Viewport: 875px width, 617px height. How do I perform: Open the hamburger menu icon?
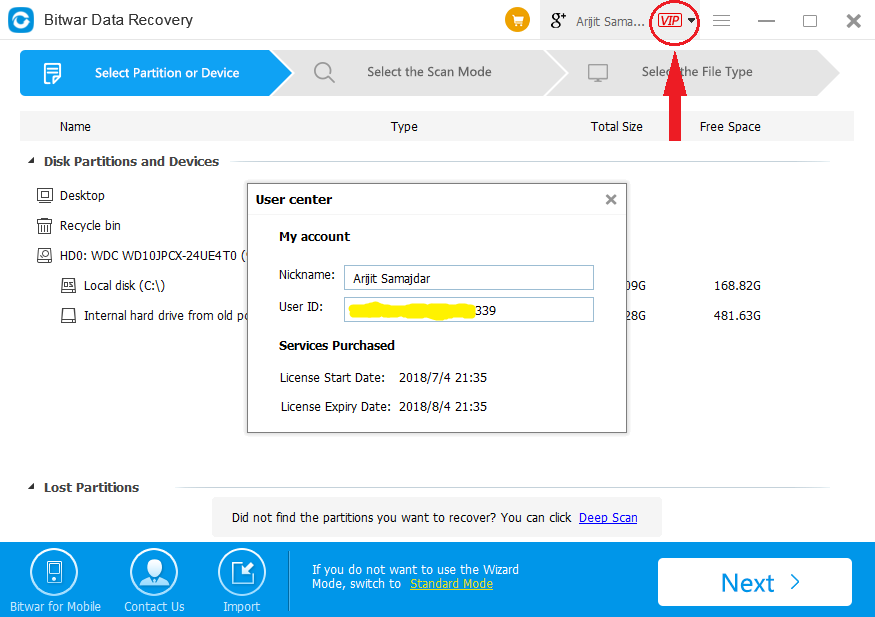click(721, 21)
